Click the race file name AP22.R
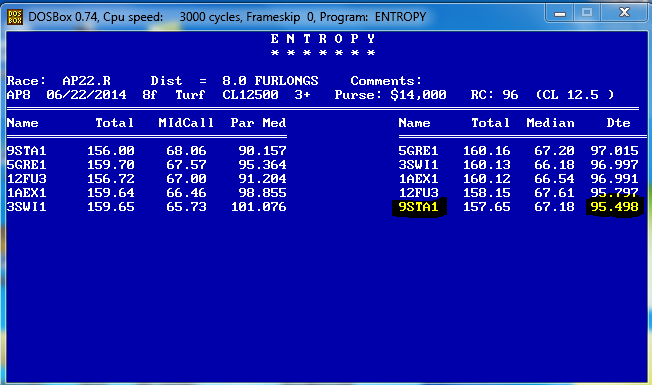This screenshot has height=385, width=652. 86,81
